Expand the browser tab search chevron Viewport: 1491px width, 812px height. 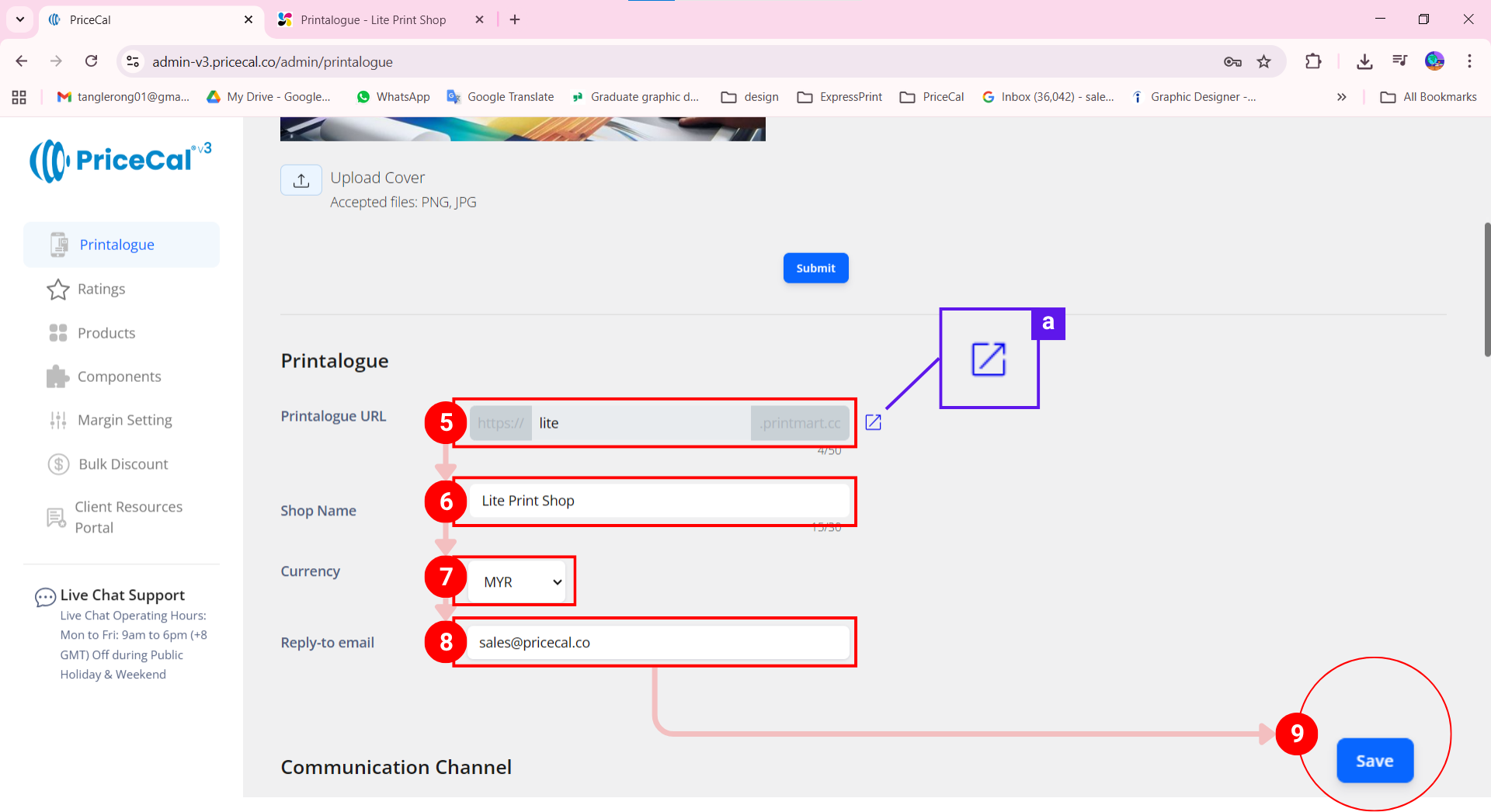20,19
